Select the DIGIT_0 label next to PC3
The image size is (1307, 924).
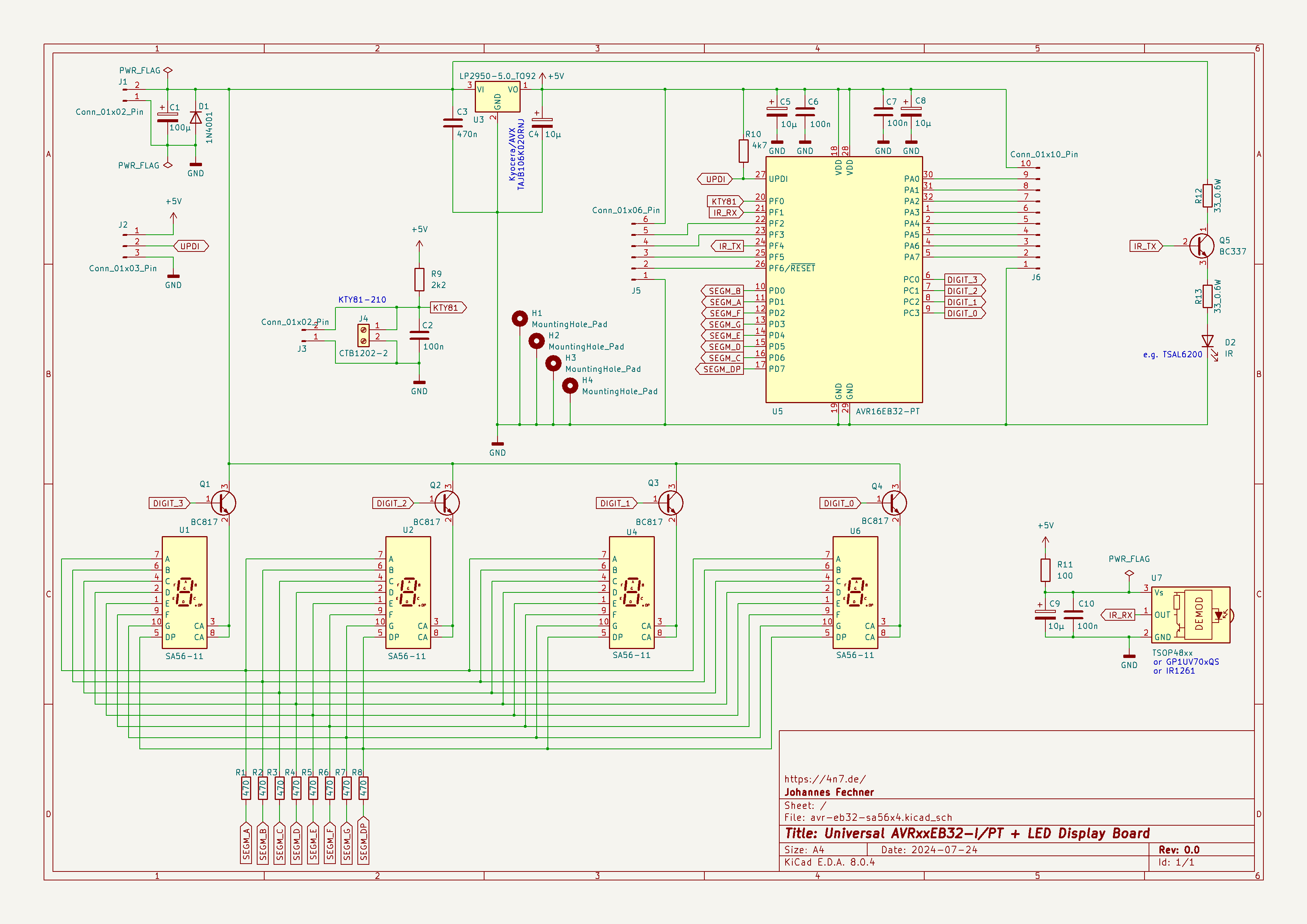click(965, 313)
